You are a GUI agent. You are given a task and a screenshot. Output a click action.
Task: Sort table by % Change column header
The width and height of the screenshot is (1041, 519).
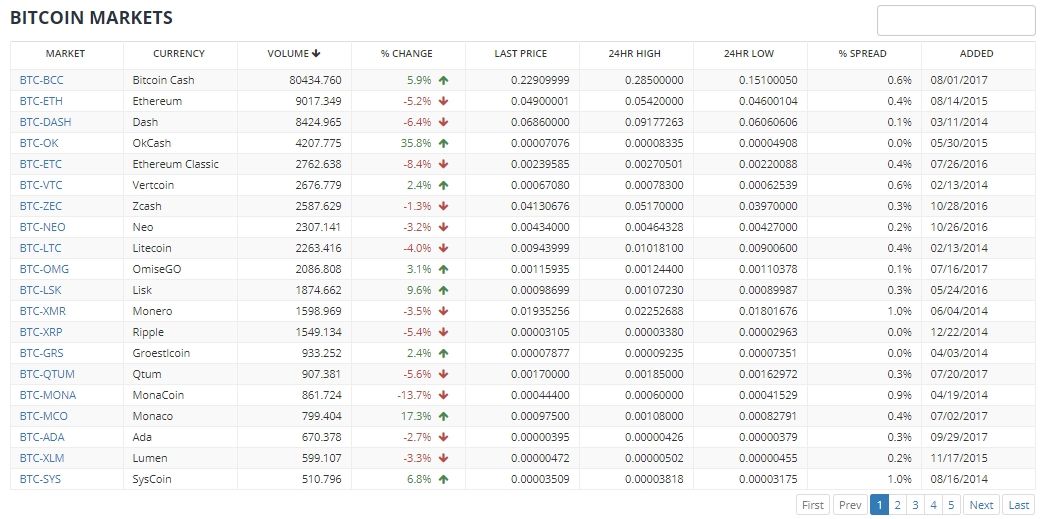(x=408, y=54)
